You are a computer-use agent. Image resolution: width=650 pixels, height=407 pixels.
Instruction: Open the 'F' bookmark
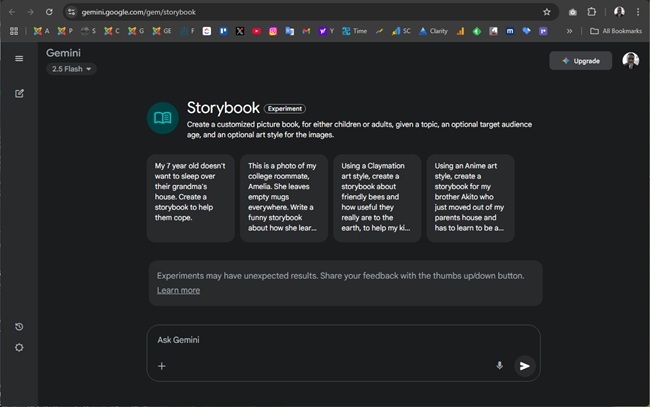187,31
